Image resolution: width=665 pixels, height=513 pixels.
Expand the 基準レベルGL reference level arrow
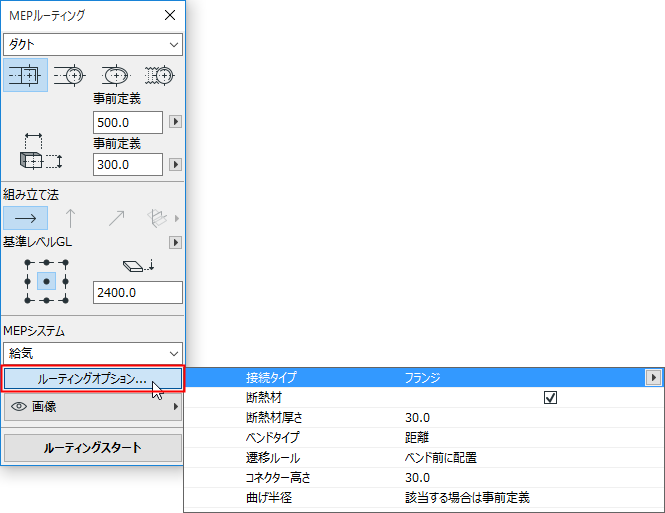[x=175, y=243]
